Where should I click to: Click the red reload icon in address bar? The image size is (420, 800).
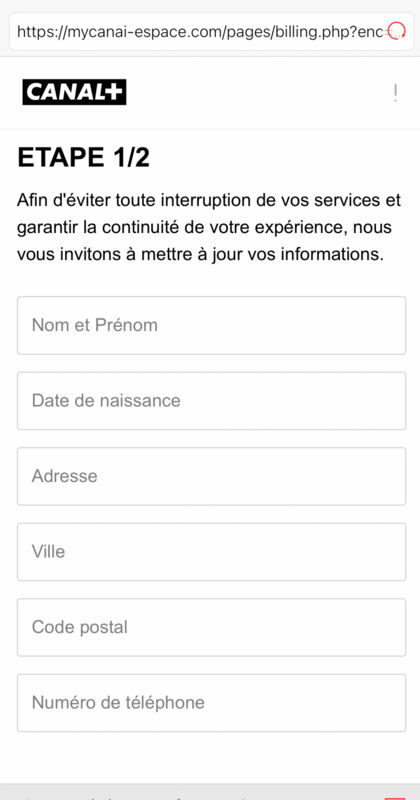click(x=397, y=31)
